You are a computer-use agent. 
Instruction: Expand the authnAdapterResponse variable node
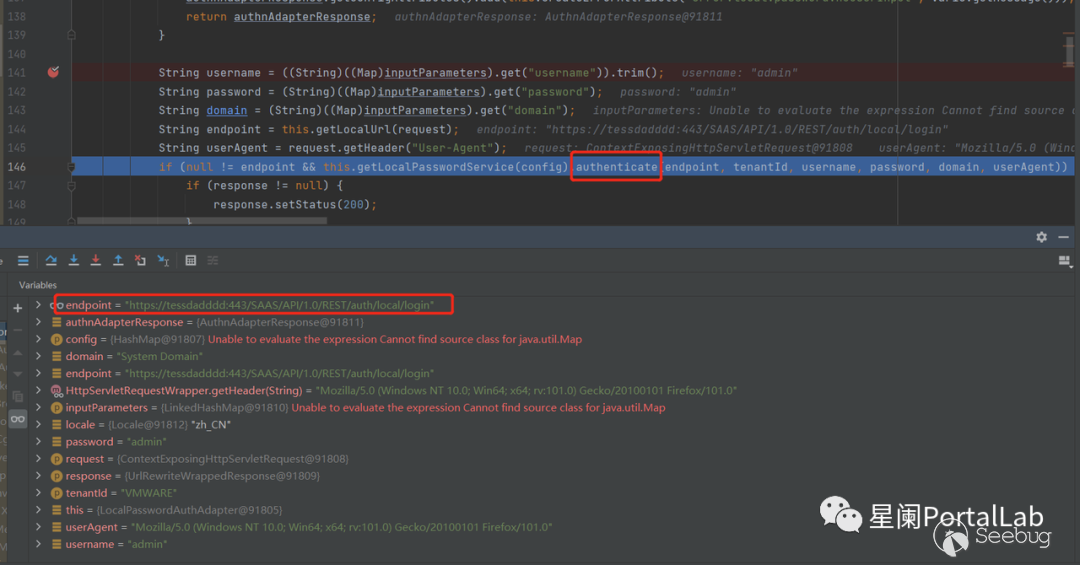tap(39, 322)
